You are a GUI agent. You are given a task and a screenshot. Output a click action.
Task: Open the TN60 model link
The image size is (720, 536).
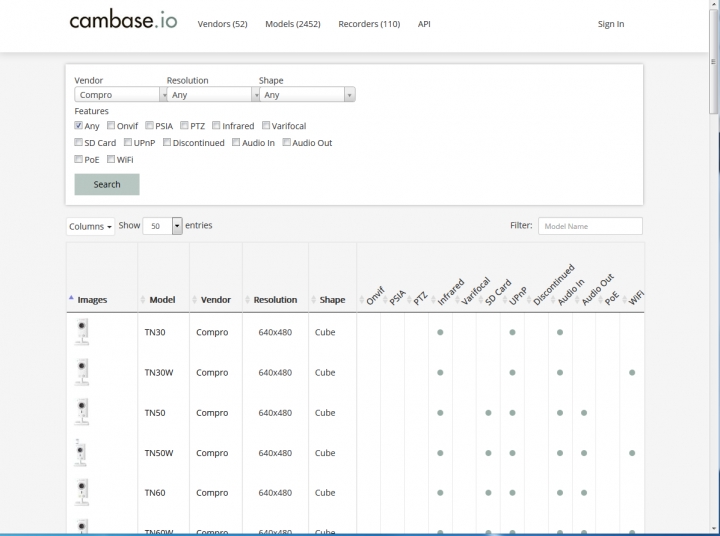[x=155, y=493]
